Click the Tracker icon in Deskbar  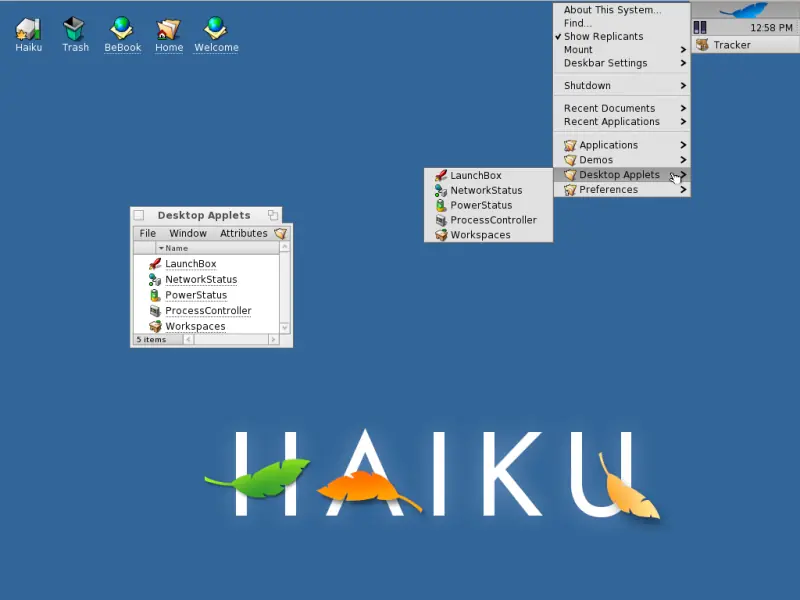point(703,45)
